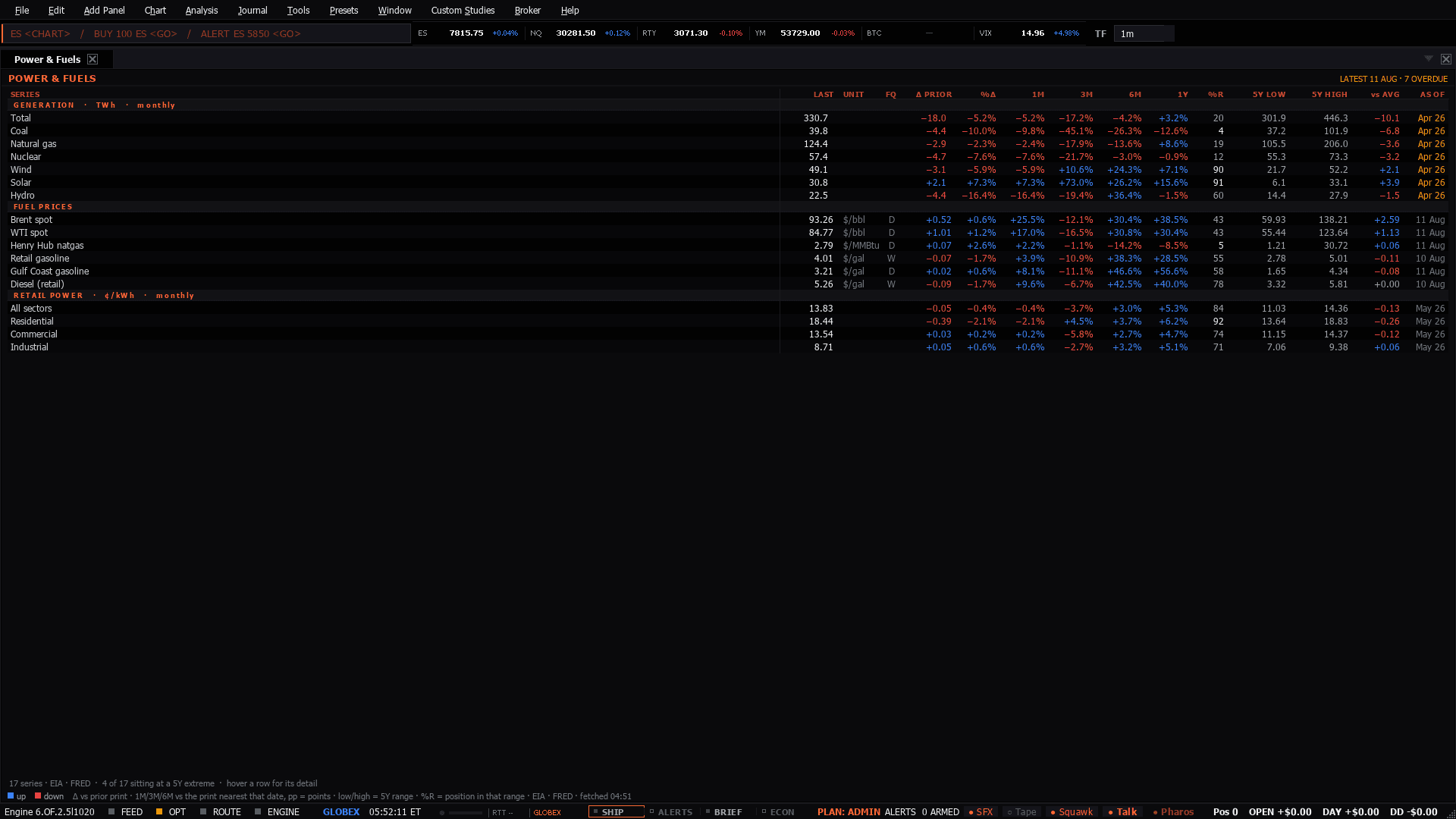Enable the Talk toggle in status bar
The width and height of the screenshot is (1456, 819).
pos(1122,811)
